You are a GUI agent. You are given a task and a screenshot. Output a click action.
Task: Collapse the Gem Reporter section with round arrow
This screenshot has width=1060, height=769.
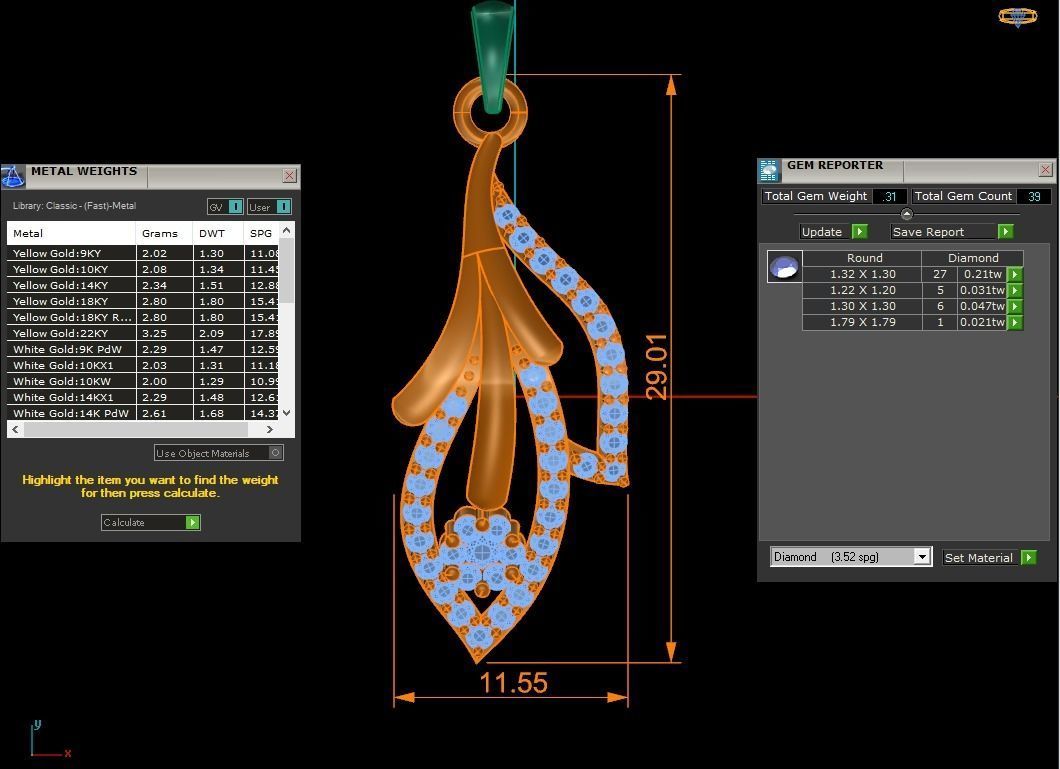(907, 214)
